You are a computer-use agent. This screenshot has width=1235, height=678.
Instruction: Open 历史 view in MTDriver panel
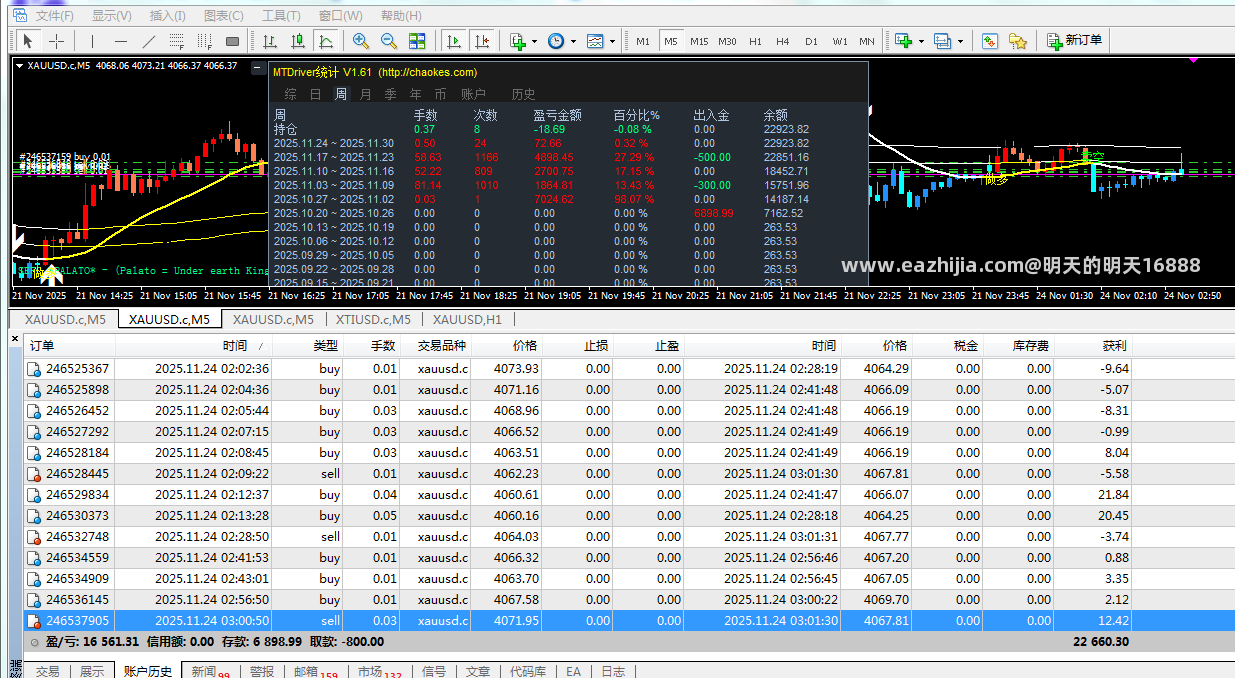[523, 94]
